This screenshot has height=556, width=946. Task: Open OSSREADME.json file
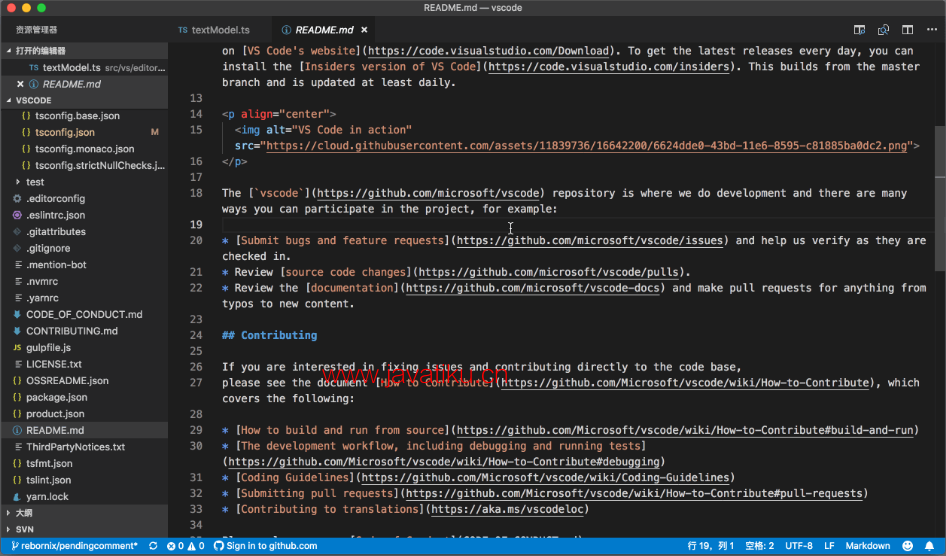pyautogui.click(x=84, y=381)
